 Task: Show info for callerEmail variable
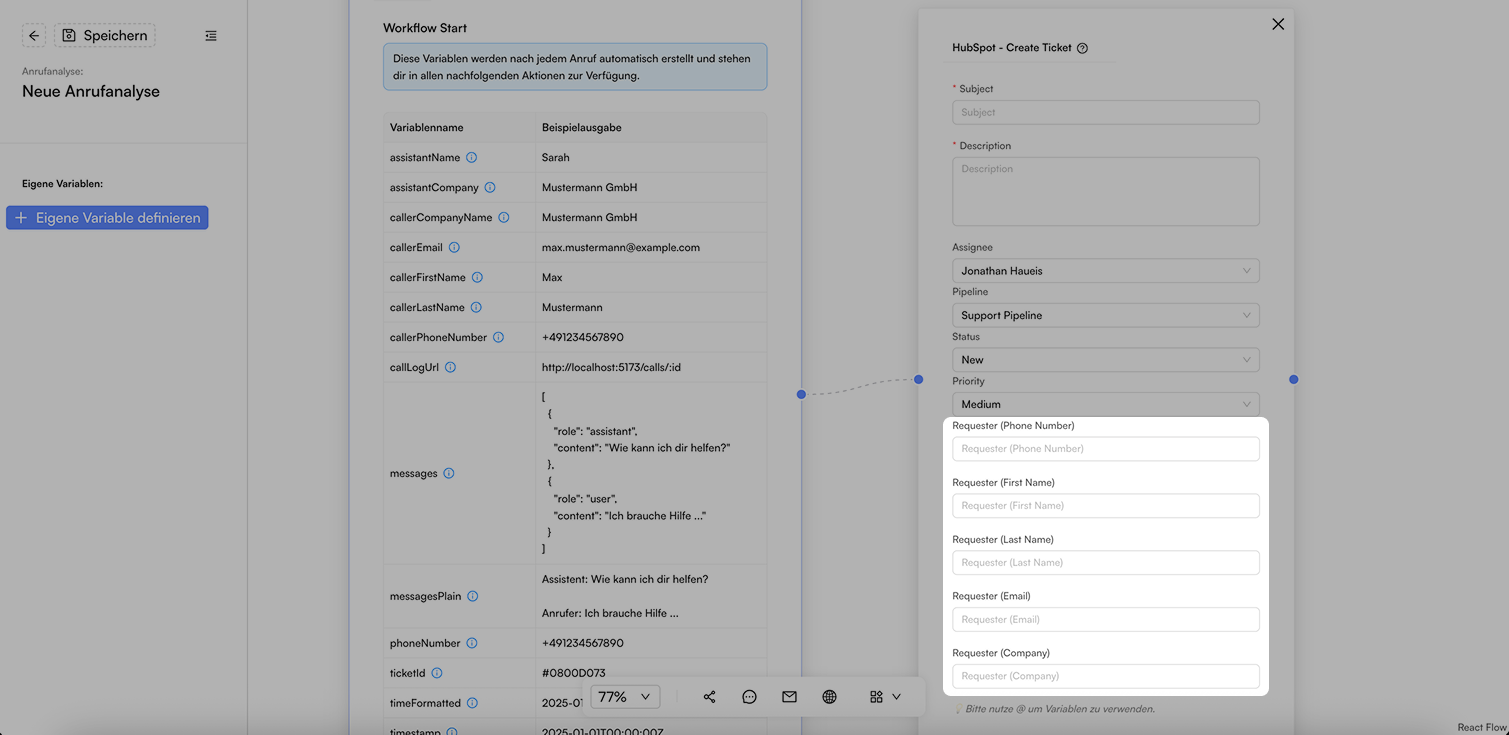(x=454, y=248)
